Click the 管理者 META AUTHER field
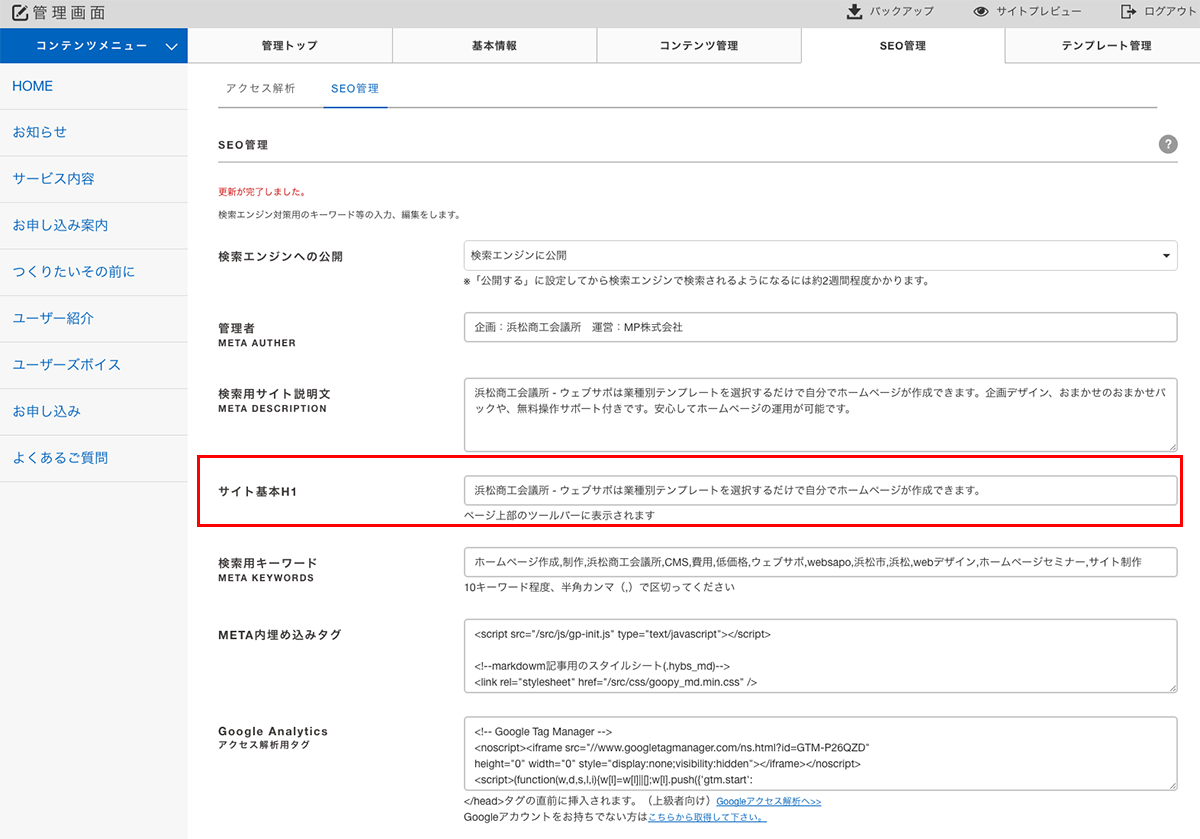Screen dimensions: 1200x839 (x=820, y=327)
